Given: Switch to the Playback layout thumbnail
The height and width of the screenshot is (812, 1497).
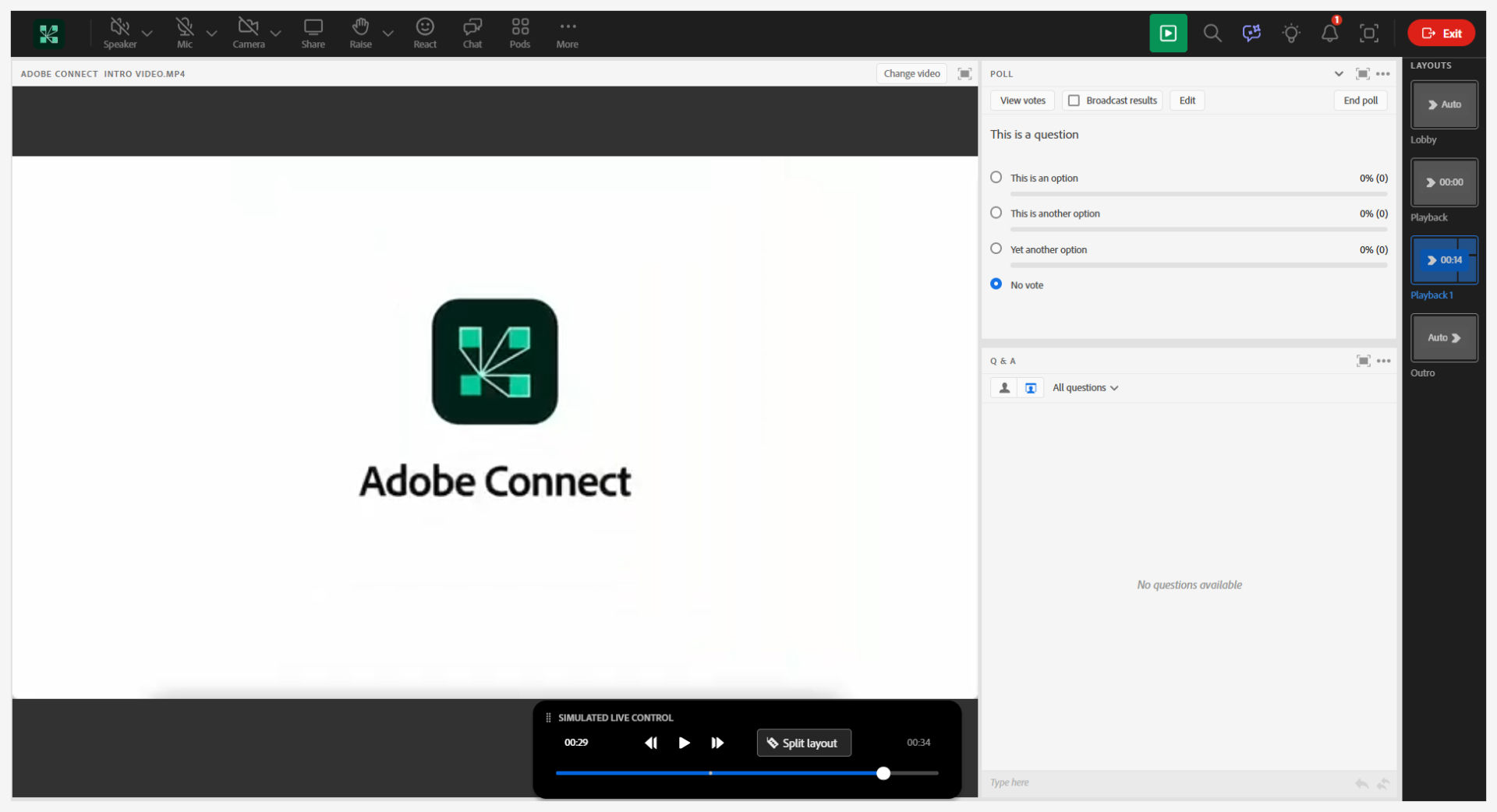Looking at the screenshot, I should (1444, 182).
